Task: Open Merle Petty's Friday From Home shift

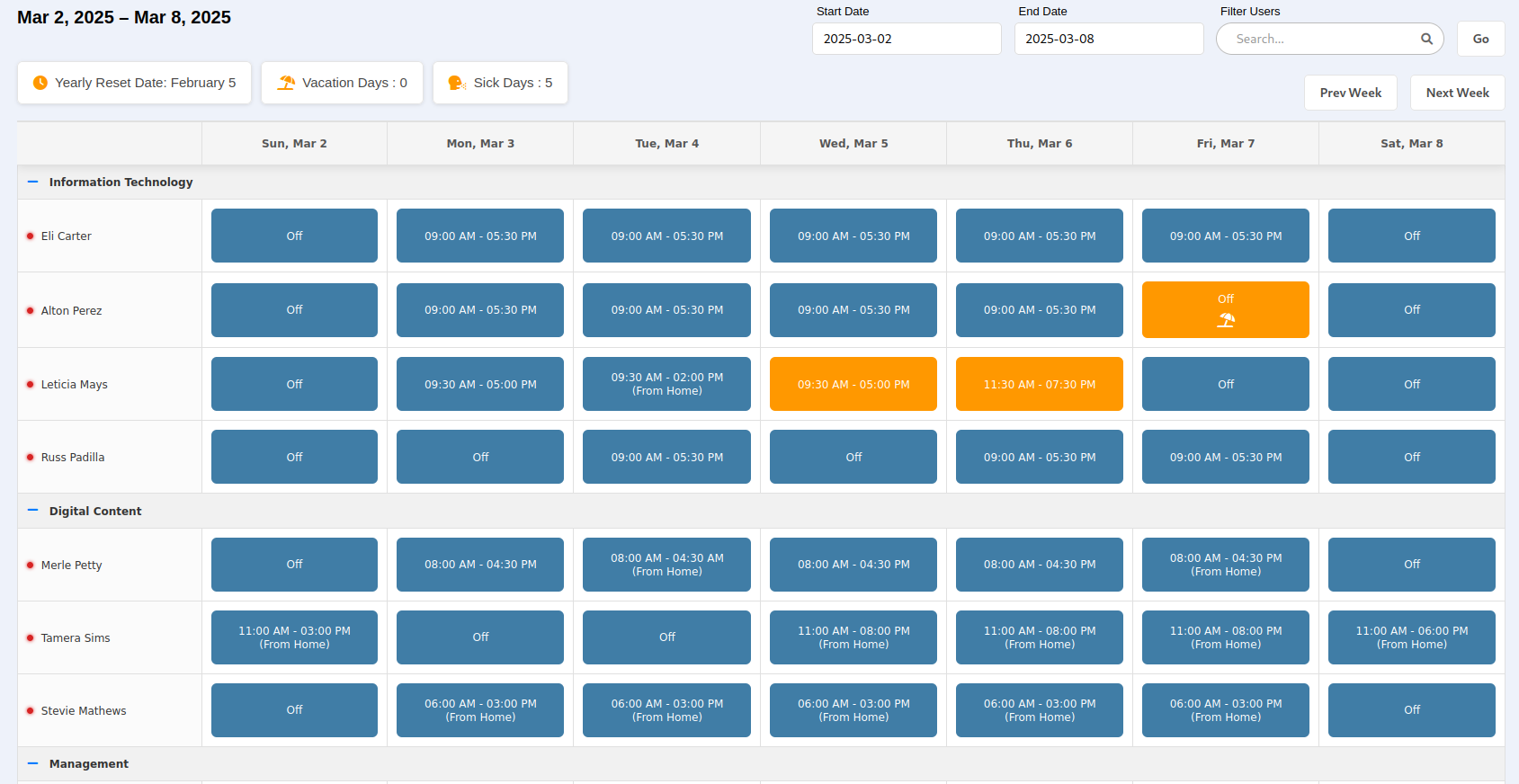Action: pyautogui.click(x=1226, y=565)
